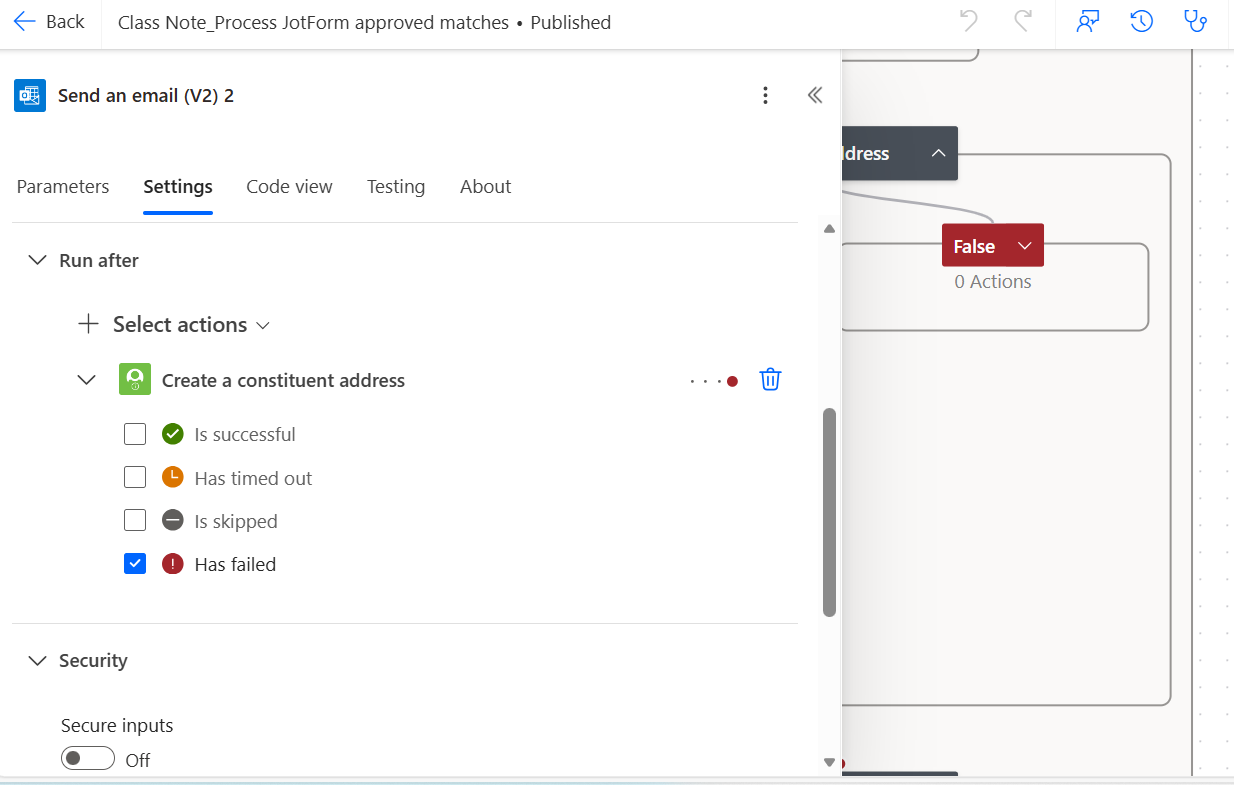Screen dimensions: 1234x785
Task: Check the Is skipped checkbox
Action: 135,520
